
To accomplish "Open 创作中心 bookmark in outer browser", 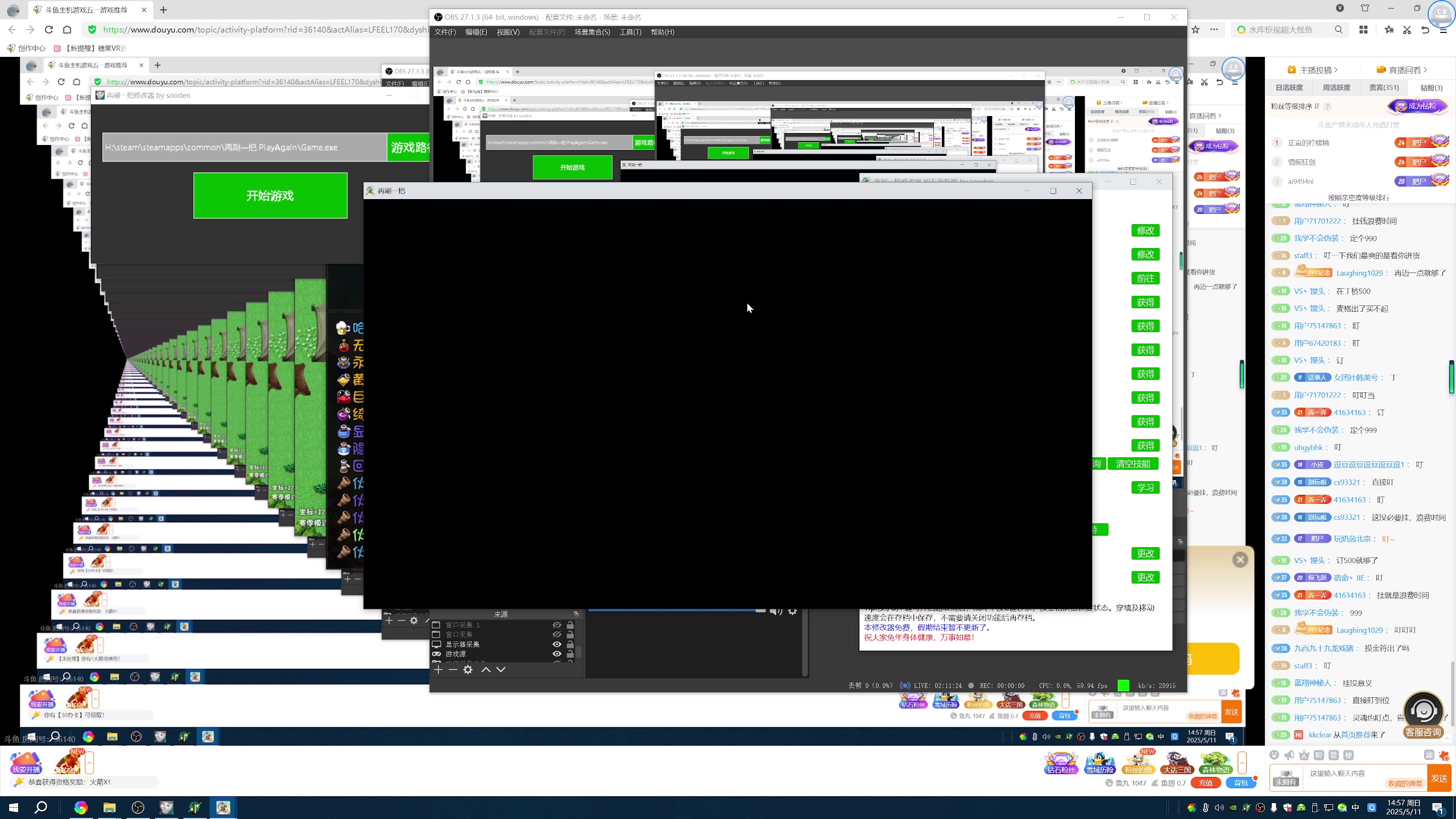I will pos(26,48).
